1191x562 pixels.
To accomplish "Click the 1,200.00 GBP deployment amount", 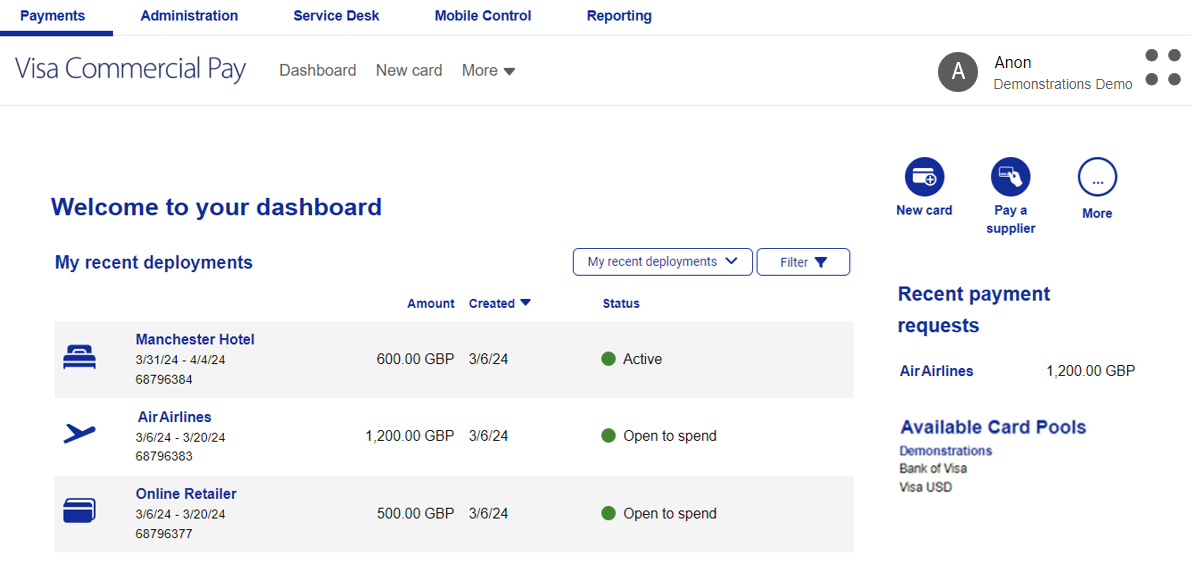I will click(x=409, y=436).
